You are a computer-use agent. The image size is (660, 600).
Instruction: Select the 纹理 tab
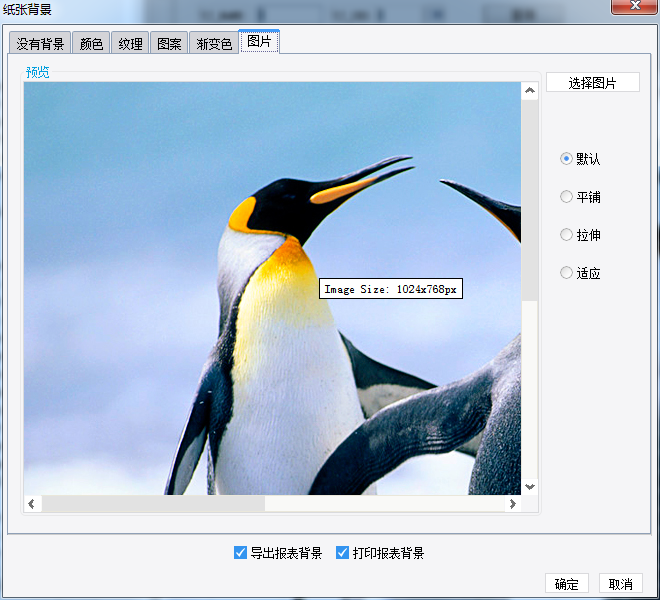click(x=130, y=43)
